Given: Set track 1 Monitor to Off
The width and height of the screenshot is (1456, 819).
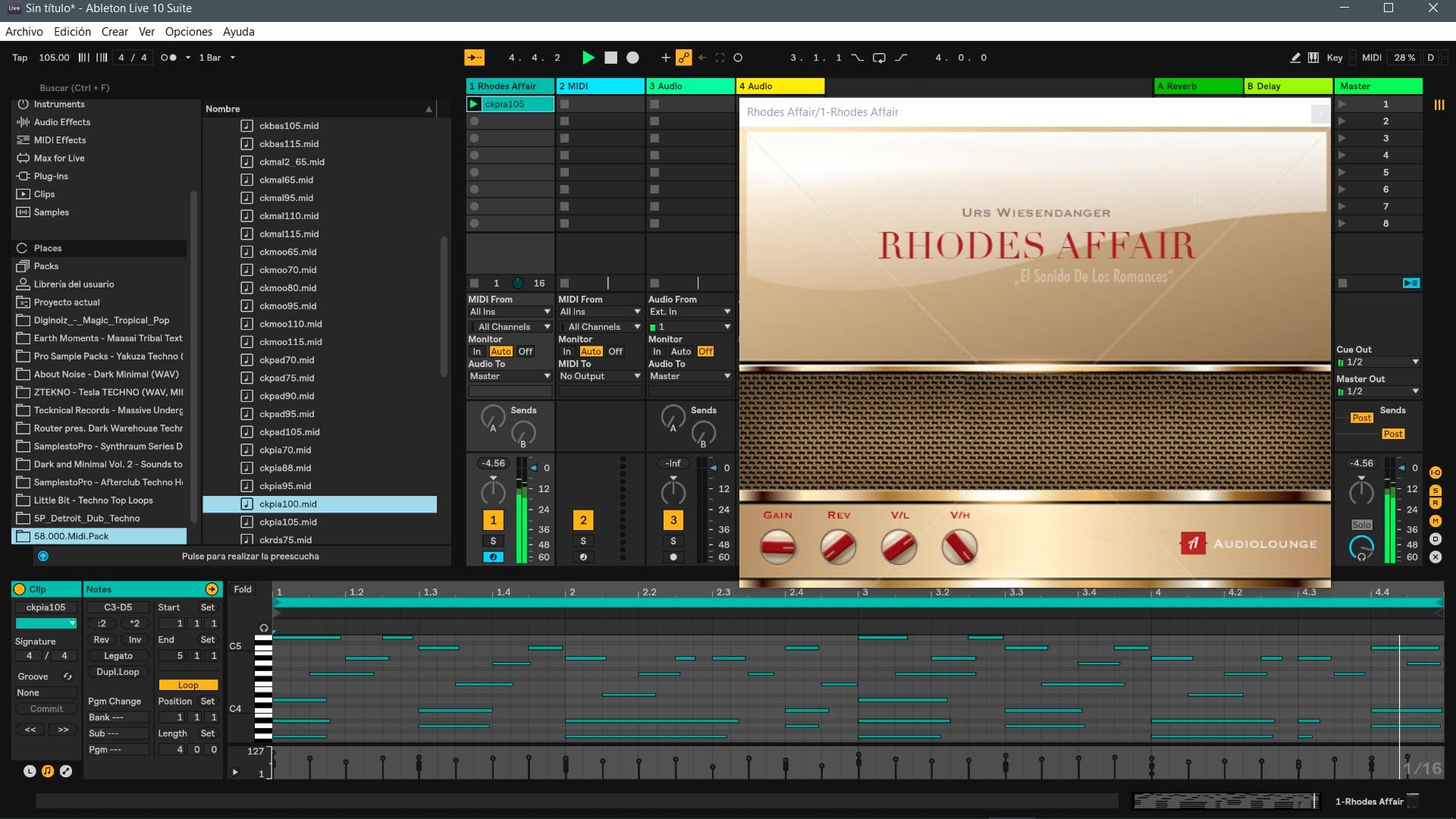Looking at the screenshot, I should pyautogui.click(x=526, y=352).
